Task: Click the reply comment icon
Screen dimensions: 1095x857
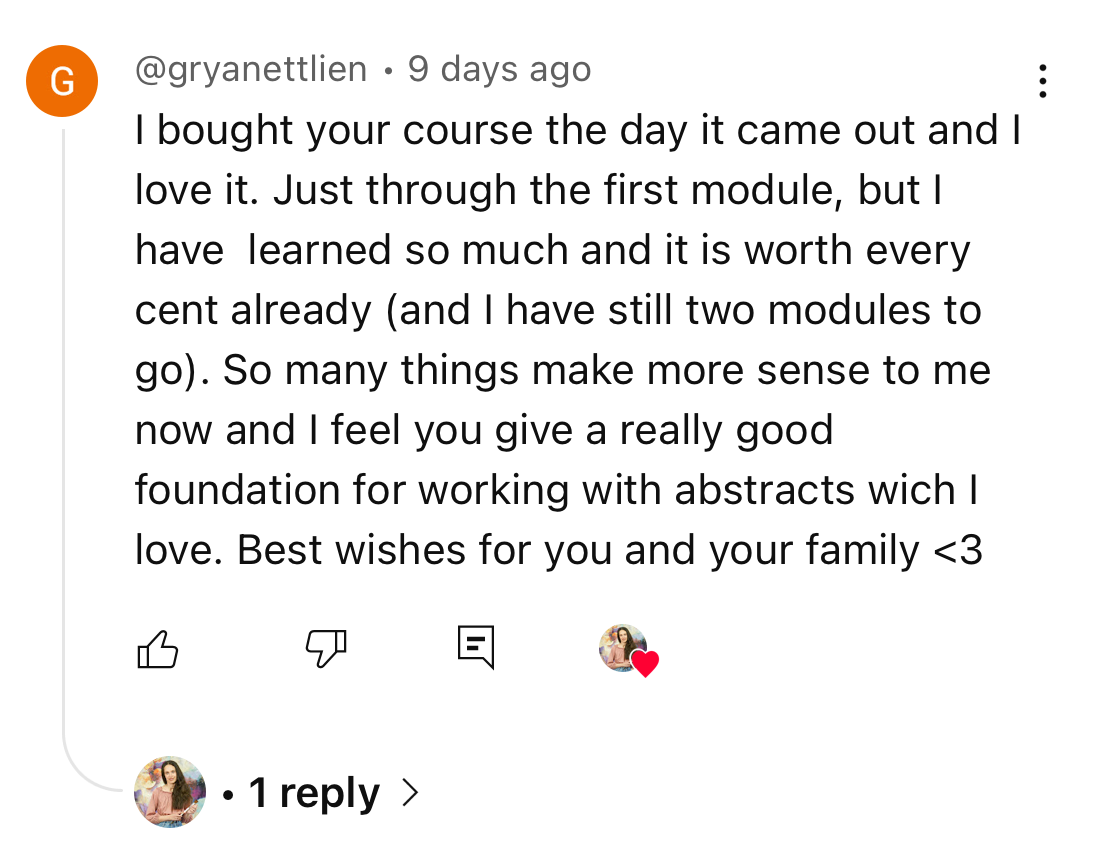Action: coord(475,647)
